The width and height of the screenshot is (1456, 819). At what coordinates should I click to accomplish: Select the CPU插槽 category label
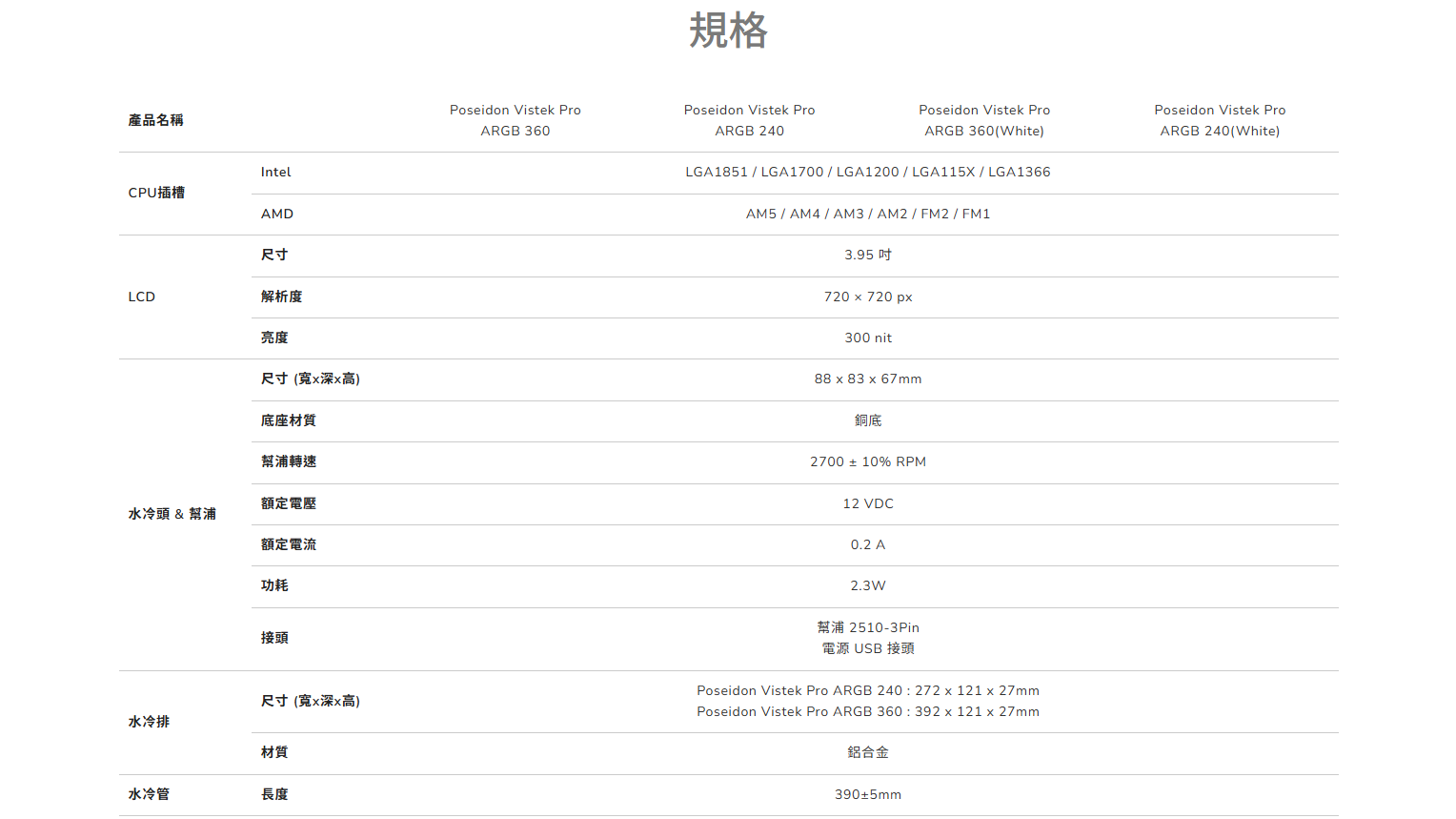click(x=156, y=193)
